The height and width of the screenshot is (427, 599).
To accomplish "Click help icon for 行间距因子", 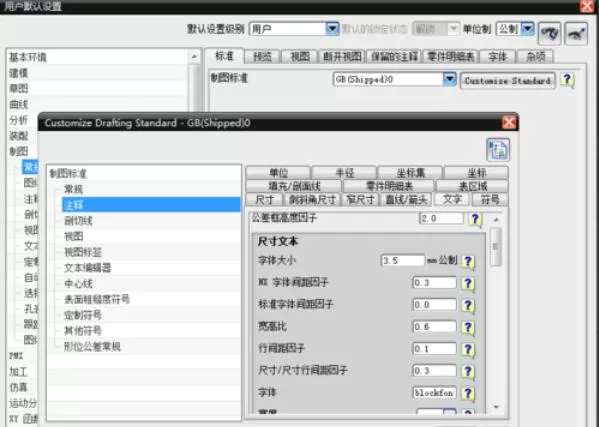I will [x=468, y=349].
